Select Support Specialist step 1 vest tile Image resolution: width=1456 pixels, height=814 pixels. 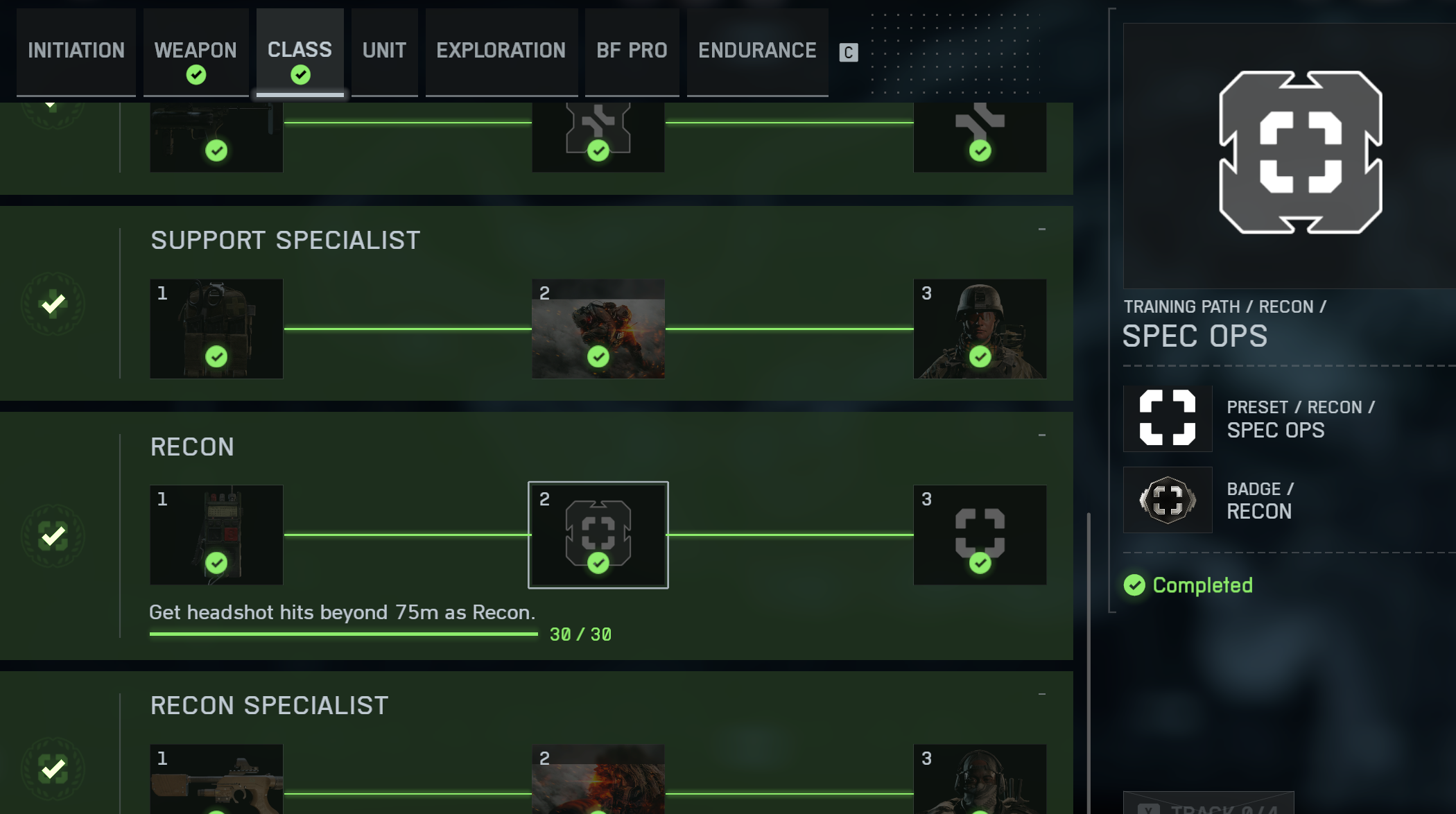pyautogui.click(x=216, y=329)
